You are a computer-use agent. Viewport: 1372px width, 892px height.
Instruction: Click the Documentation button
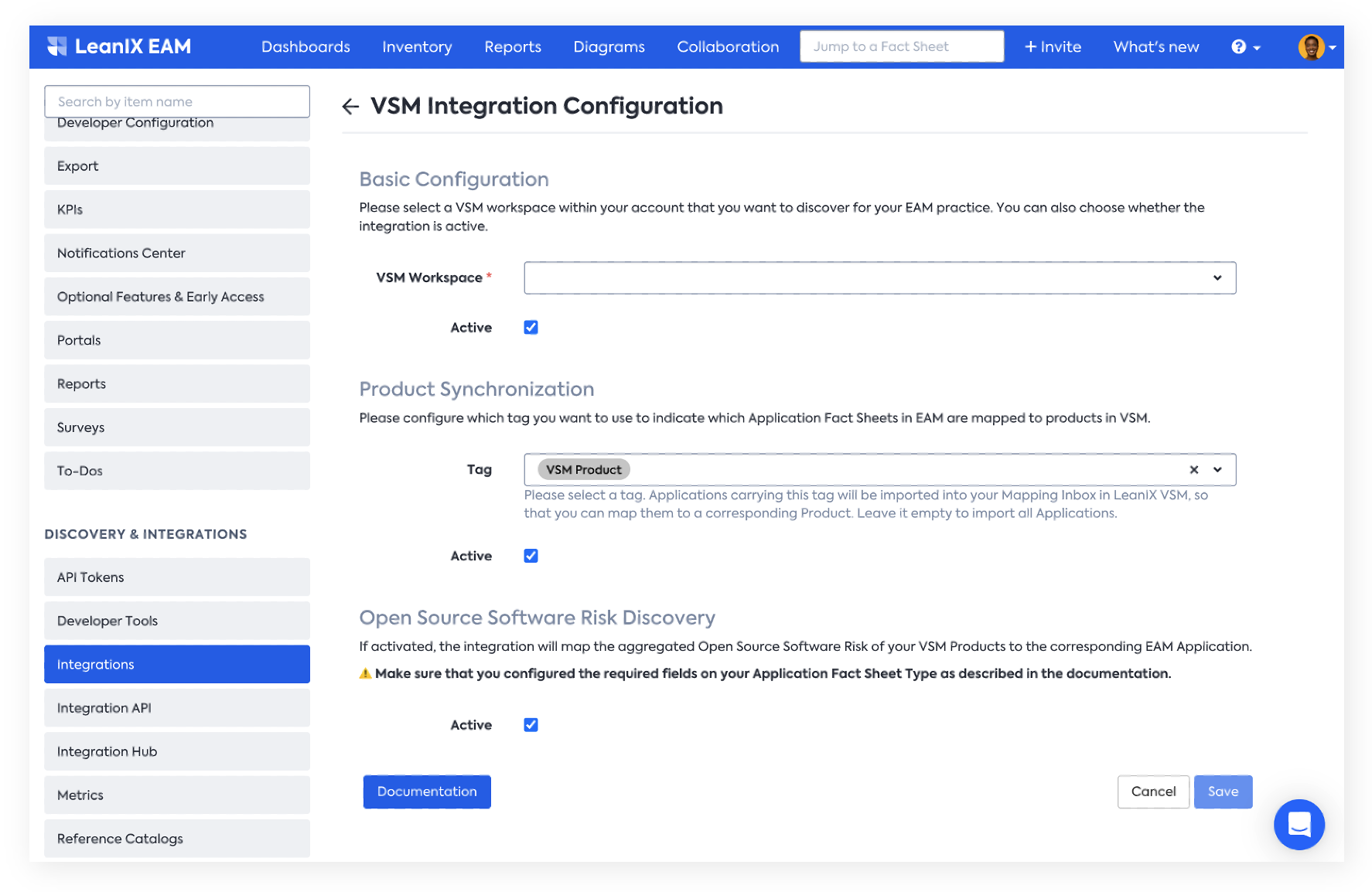tap(427, 792)
